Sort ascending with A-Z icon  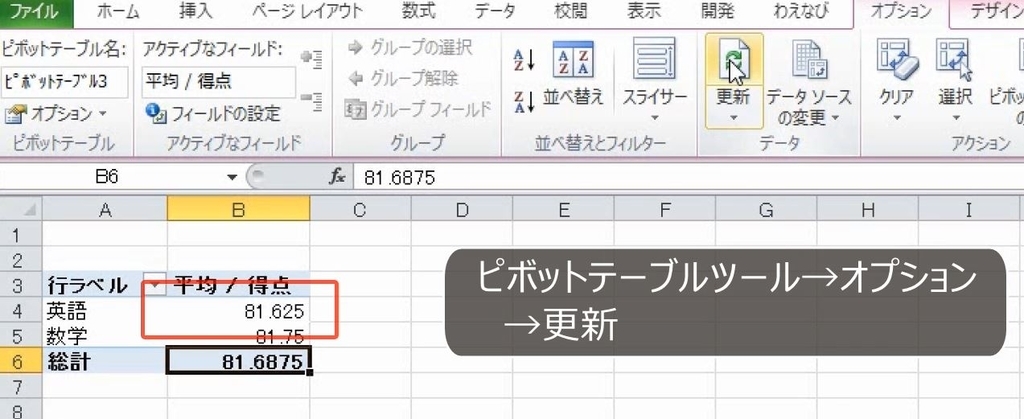[524, 60]
